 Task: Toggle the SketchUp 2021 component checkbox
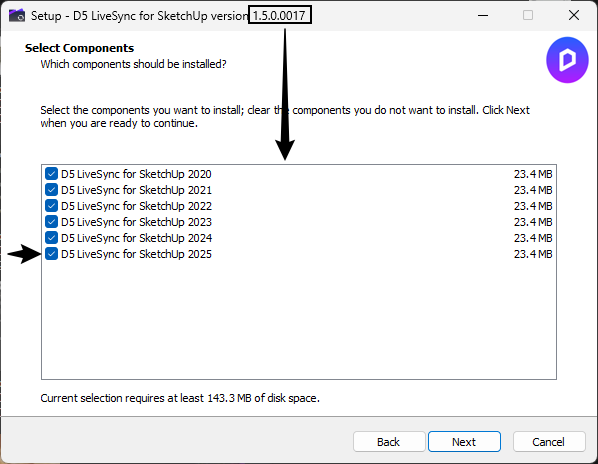click(51, 190)
